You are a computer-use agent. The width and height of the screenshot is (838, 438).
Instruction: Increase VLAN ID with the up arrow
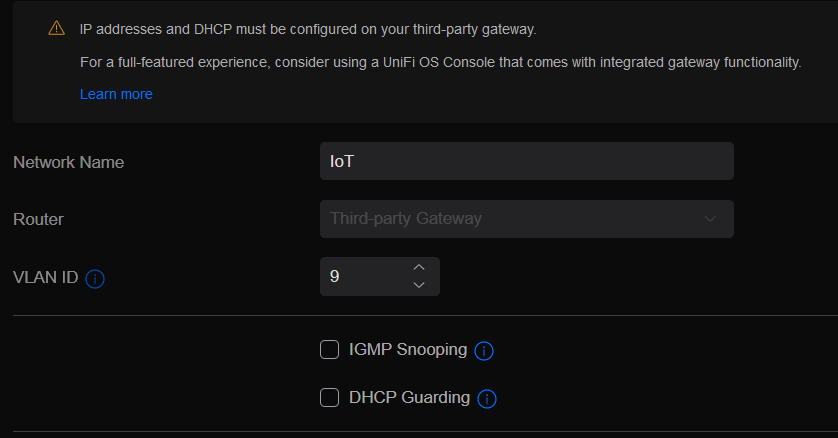(x=419, y=267)
